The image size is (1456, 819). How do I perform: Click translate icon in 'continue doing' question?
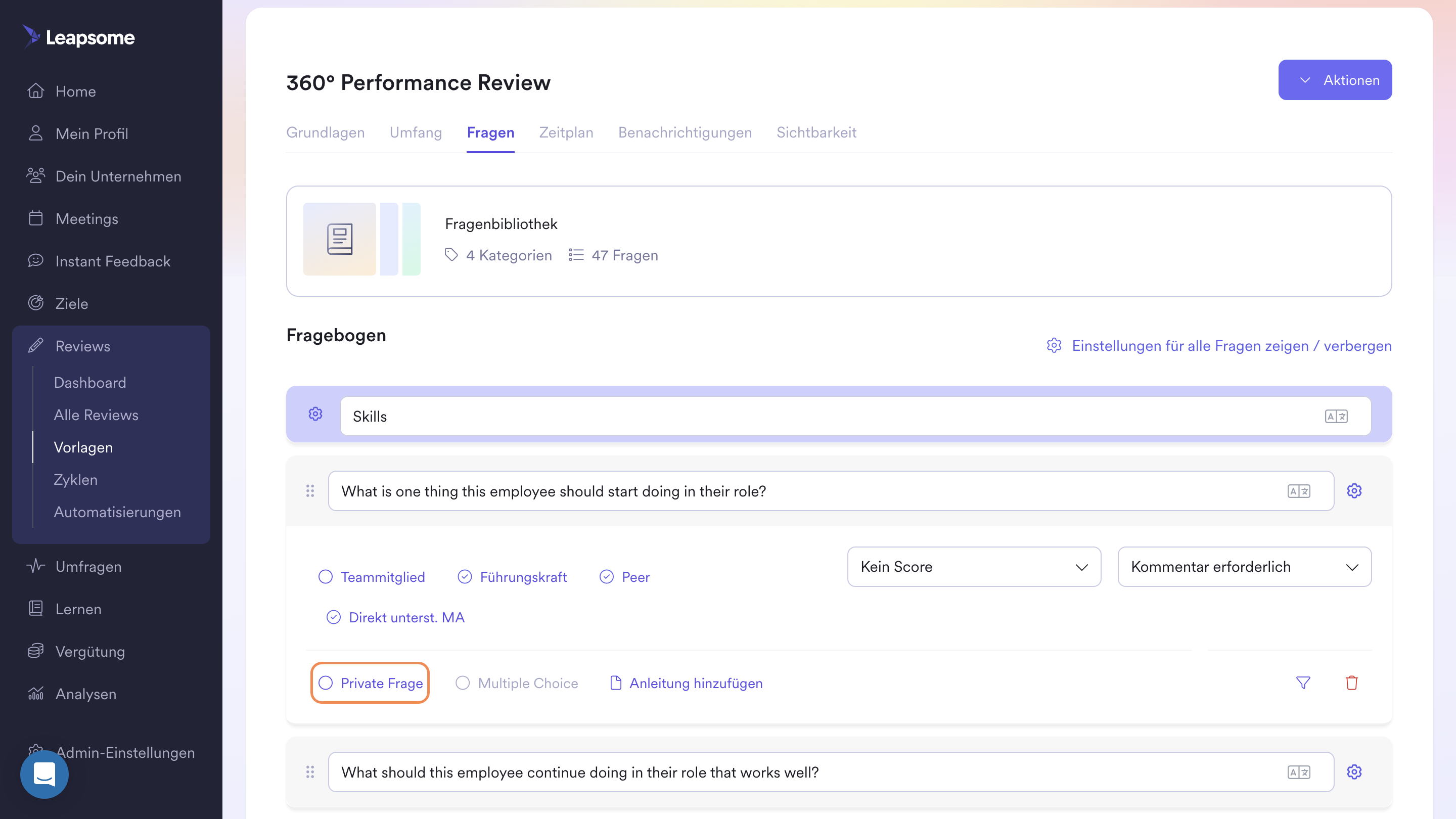[x=1299, y=772]
